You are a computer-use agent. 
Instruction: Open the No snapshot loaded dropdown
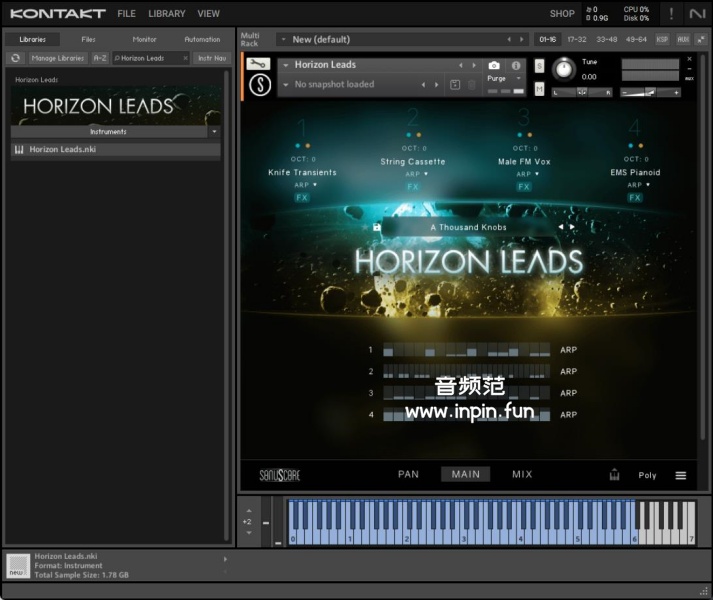(286, 85)
